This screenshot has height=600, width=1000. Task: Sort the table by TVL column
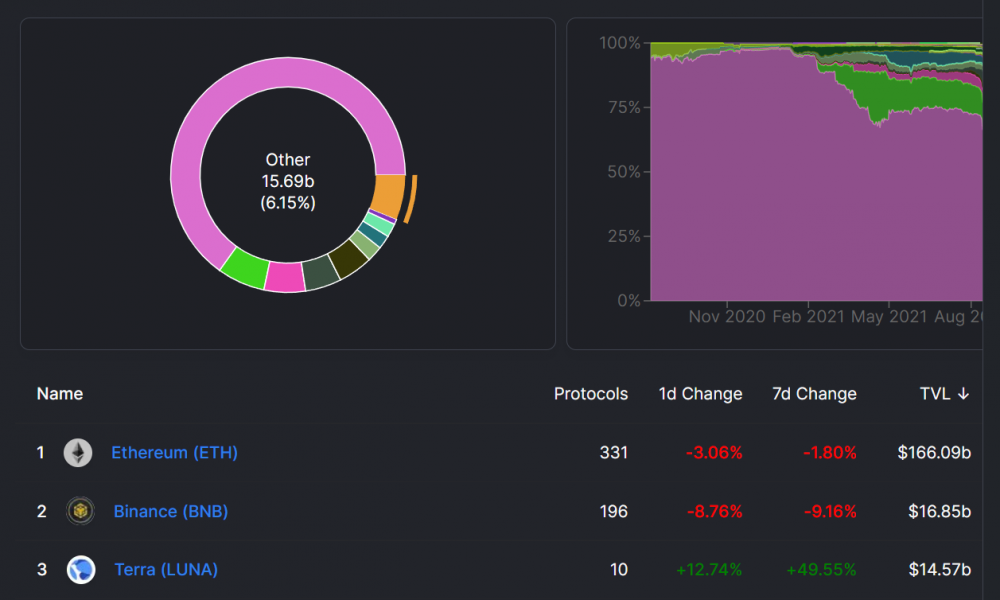[945, 393]
